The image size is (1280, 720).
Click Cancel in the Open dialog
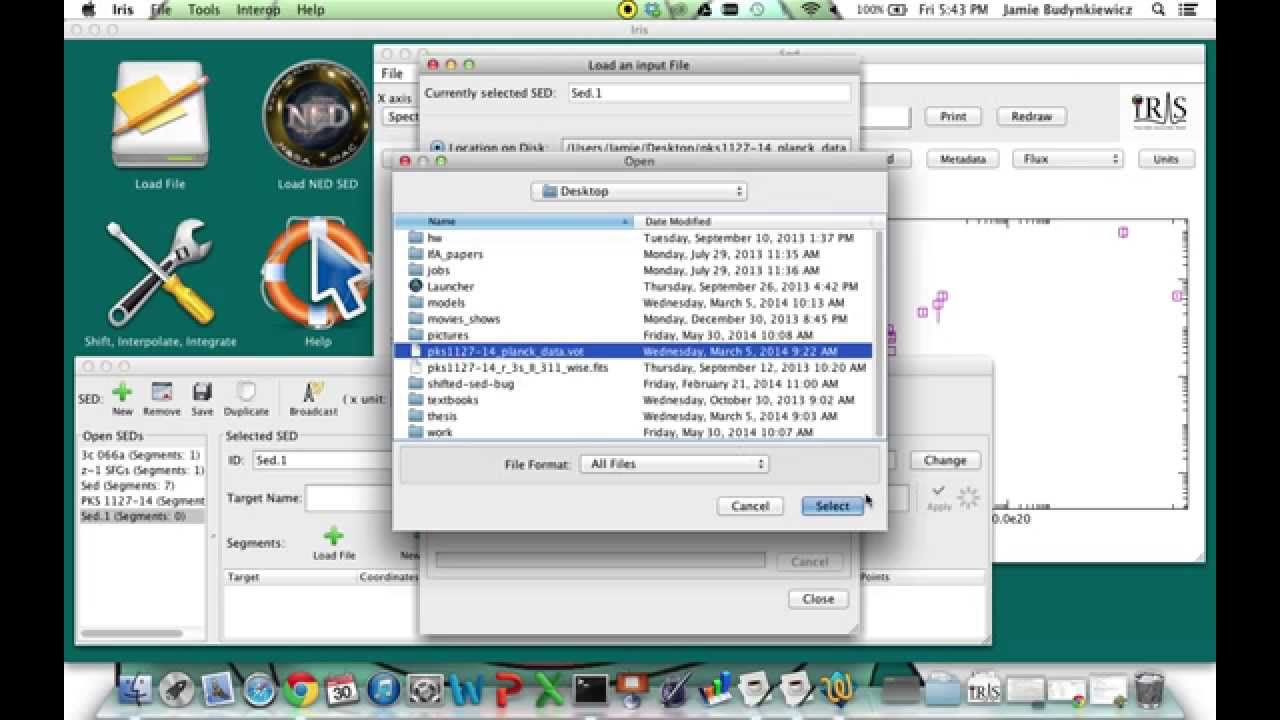point(750,506)
